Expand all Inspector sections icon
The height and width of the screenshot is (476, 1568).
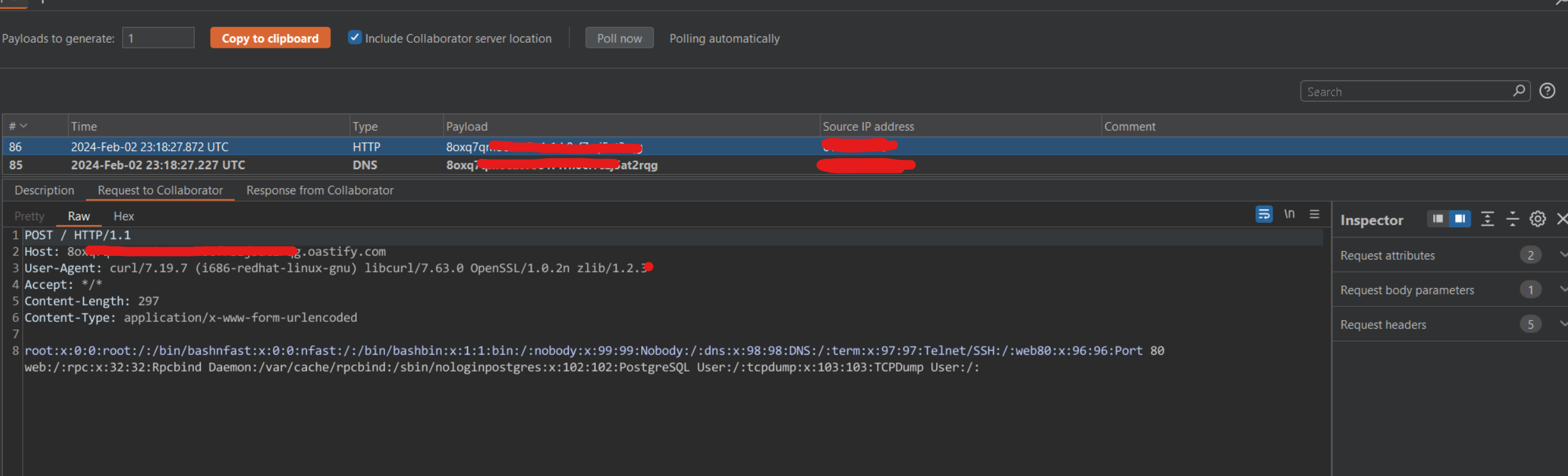[x=1487, y=219]
